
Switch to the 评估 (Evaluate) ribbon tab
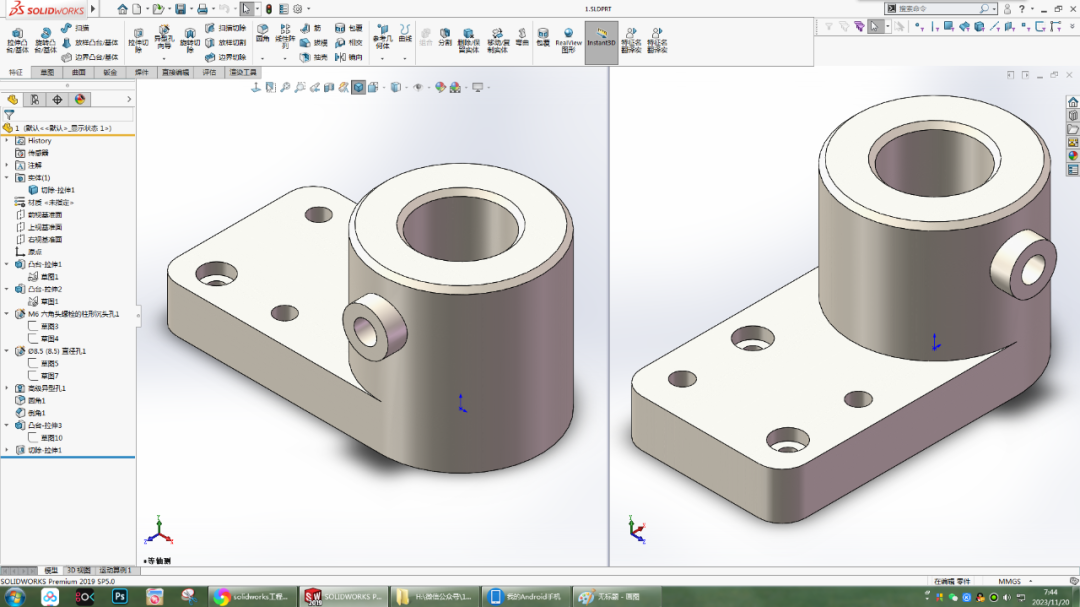coord(209,72)
